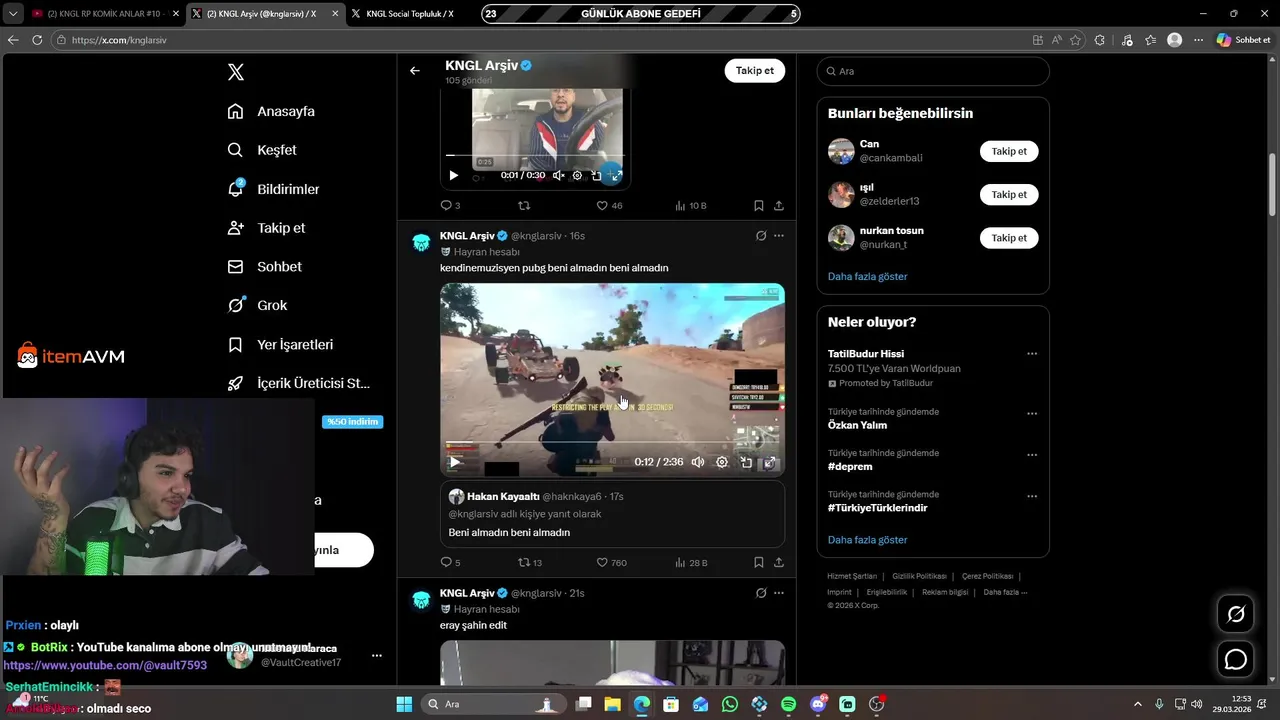Show hidden system tray icons

(x=1137, y=704)
